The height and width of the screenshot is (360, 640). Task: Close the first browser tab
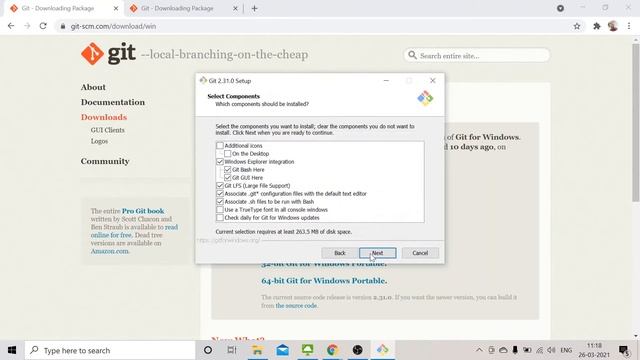tap(116, 8)
